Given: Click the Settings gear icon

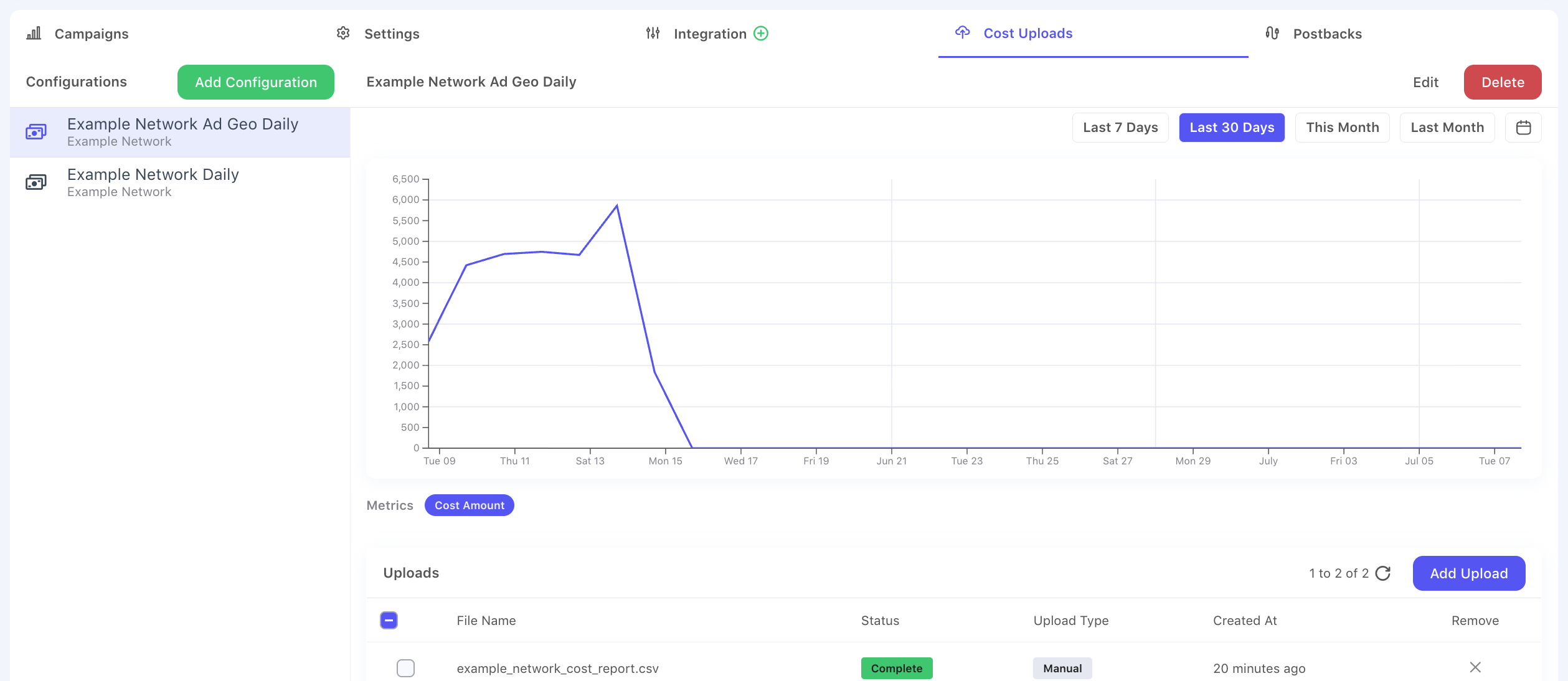Looking at the screenshot, I should coord(343,33).
